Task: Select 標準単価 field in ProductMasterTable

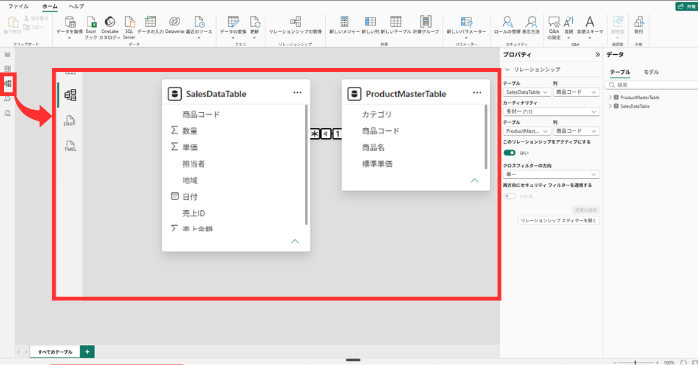Action: pos(377,164)
